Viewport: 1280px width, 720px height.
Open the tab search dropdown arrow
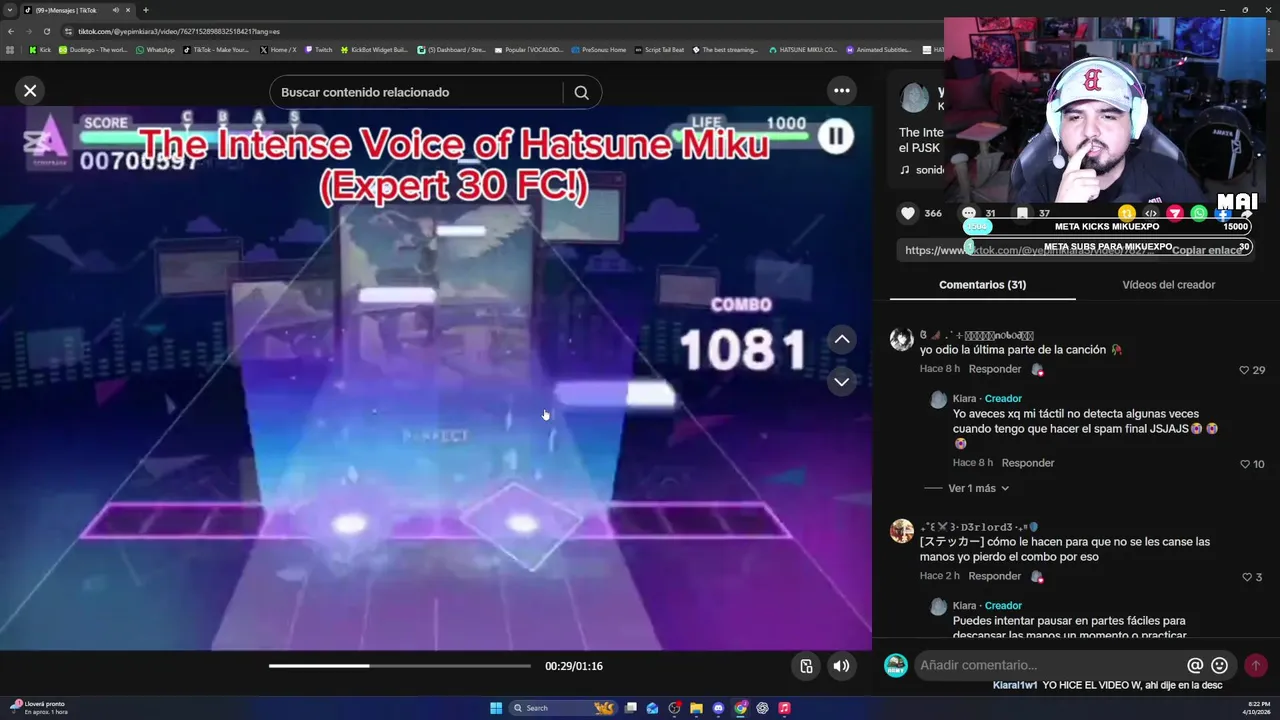(10, 10)
